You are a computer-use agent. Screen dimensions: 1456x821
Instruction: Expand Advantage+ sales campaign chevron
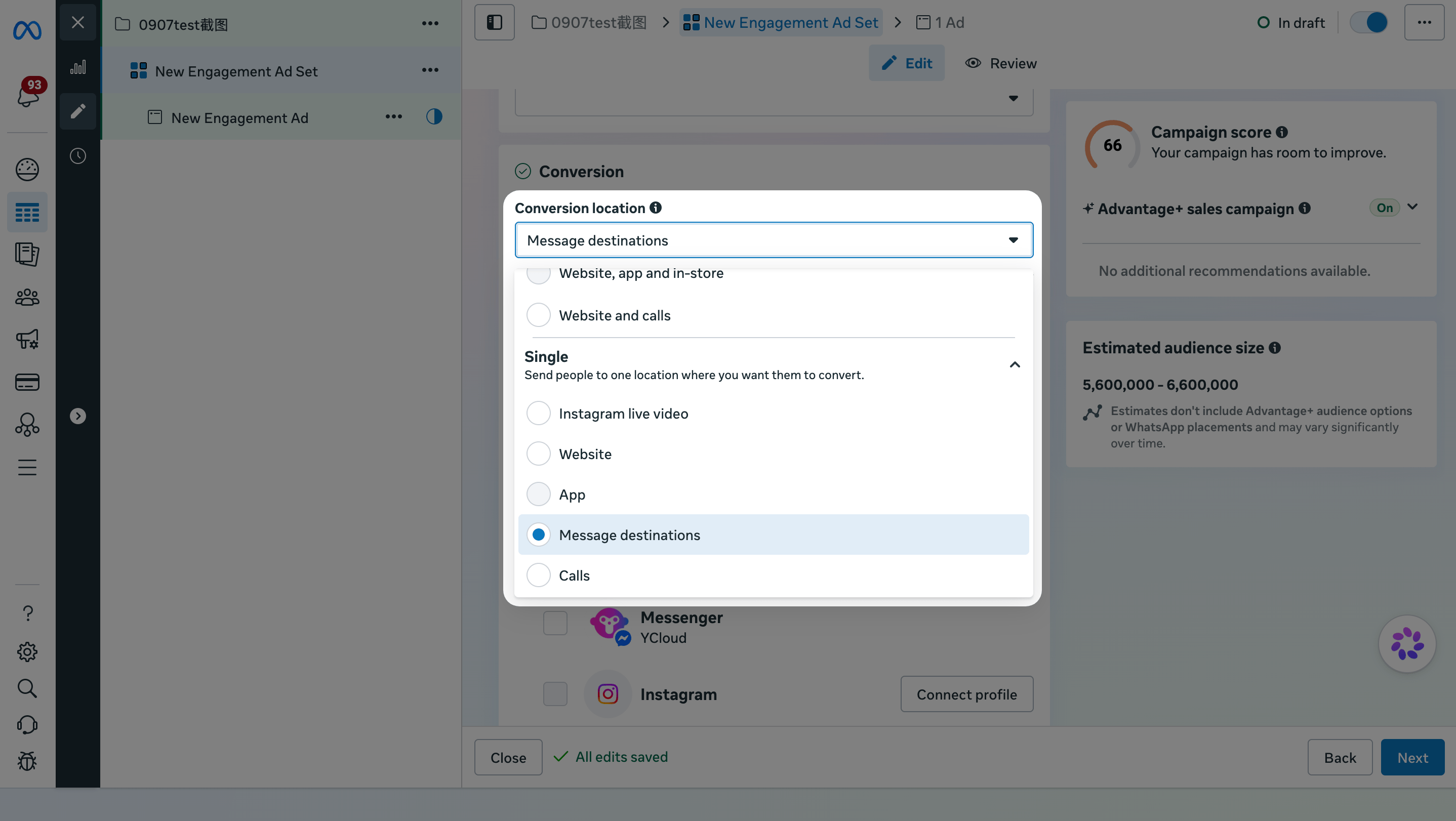coord(1412,207)
